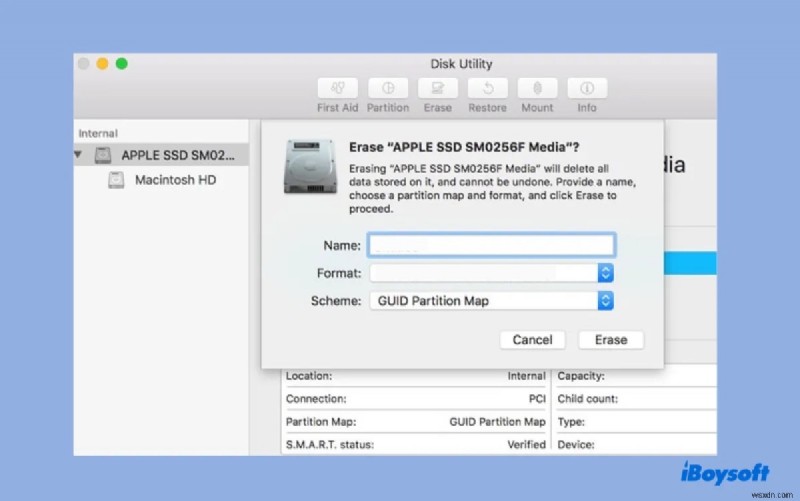Click the Location: Internal row
The height and width of the screenshot is (501, 800).
click(x=415, y=376)
